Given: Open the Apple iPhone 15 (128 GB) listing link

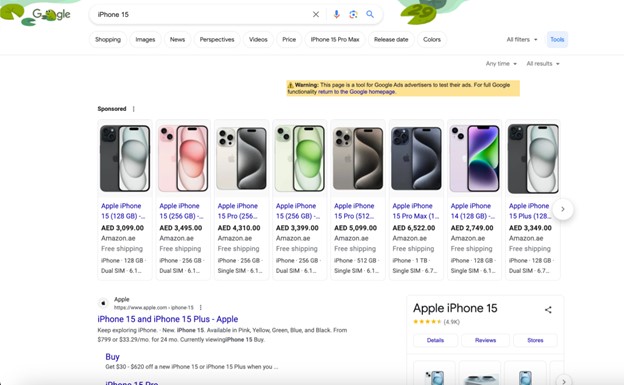Looking at the screenshot, I should point(123,211).
